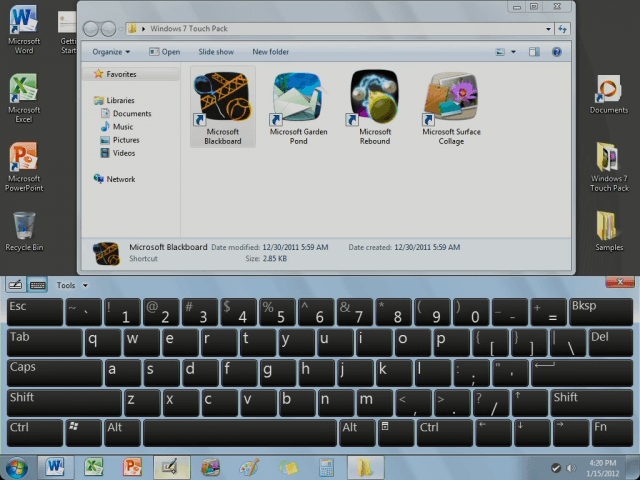Tap the Bksp key on touch keyboard
This screenshot has width=640, height=480.
[x=600, y=312]
